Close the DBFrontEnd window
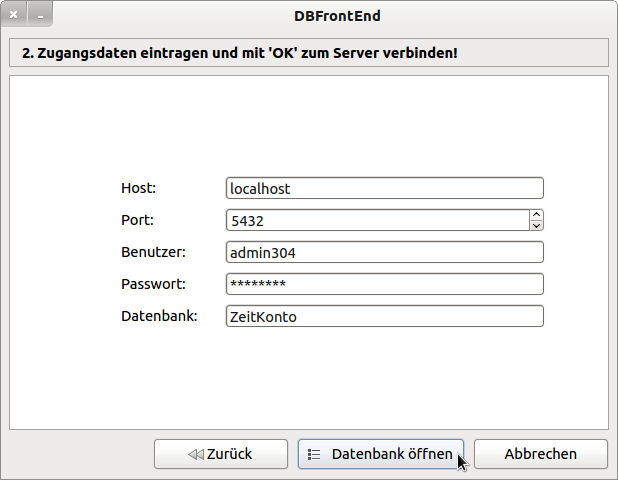 click(14, 16)
